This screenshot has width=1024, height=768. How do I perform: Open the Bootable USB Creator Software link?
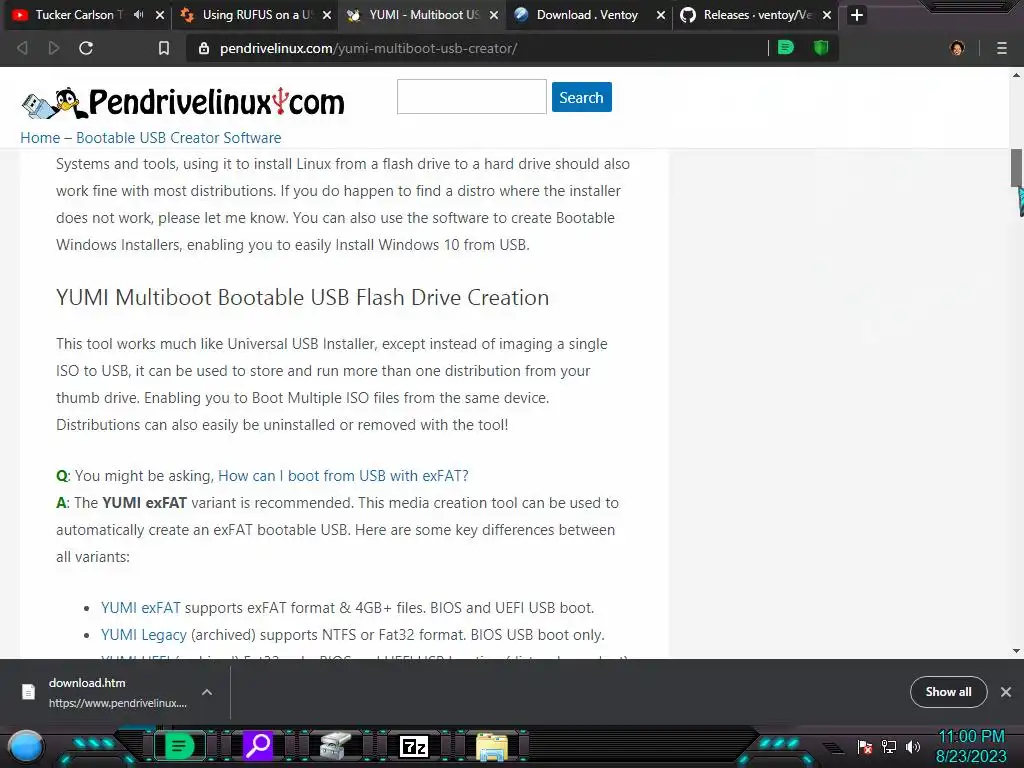click(178, 138)
